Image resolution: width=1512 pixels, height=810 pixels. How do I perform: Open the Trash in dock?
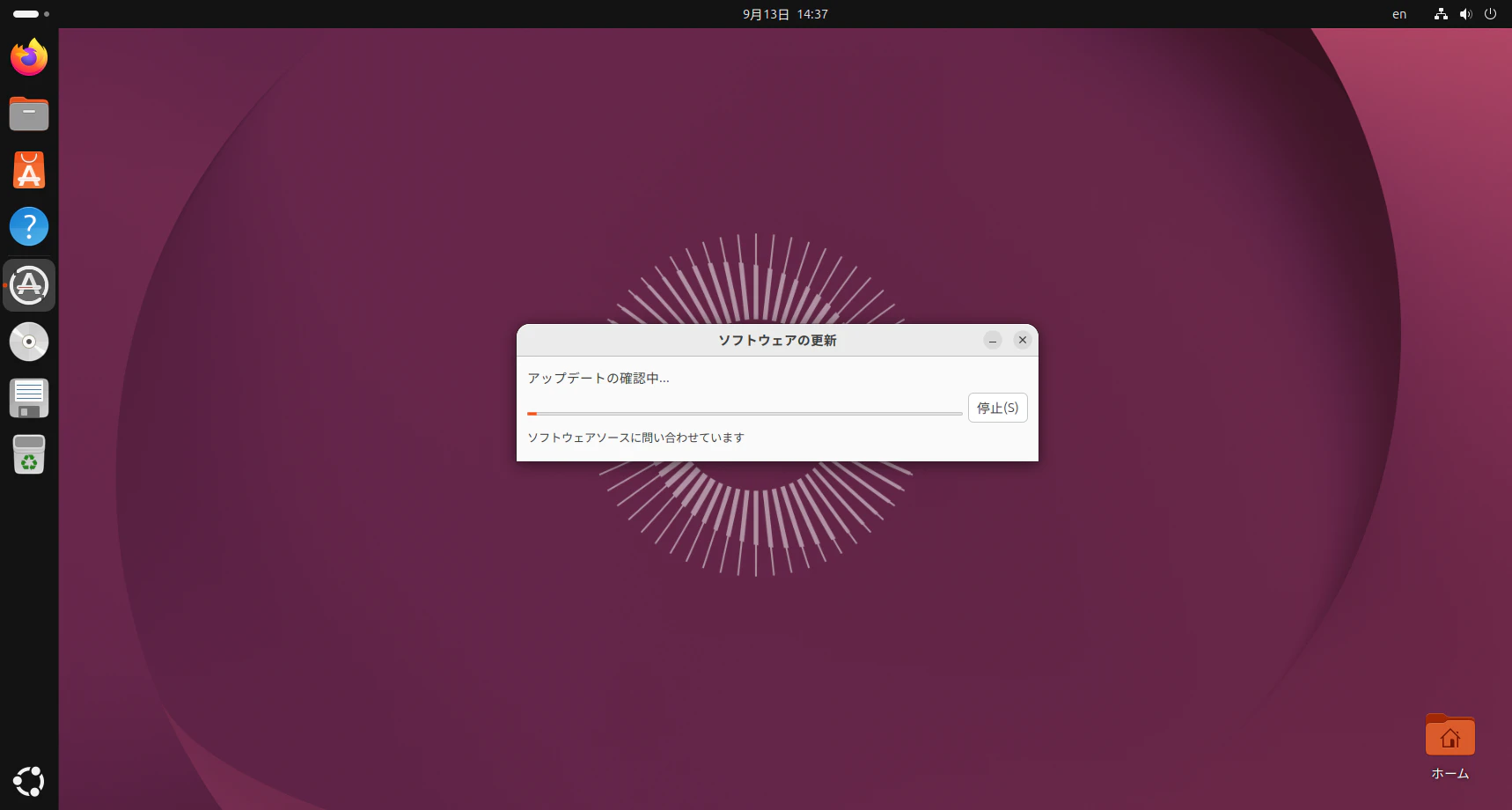[29, 454]
